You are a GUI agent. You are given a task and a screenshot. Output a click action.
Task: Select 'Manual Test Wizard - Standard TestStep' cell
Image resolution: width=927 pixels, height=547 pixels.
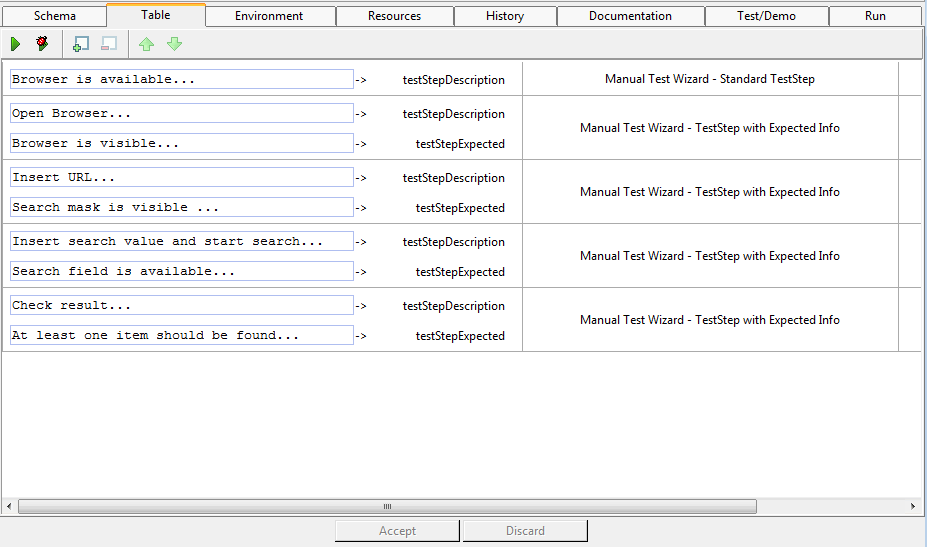pyautogui.click(x=709, y=79)
